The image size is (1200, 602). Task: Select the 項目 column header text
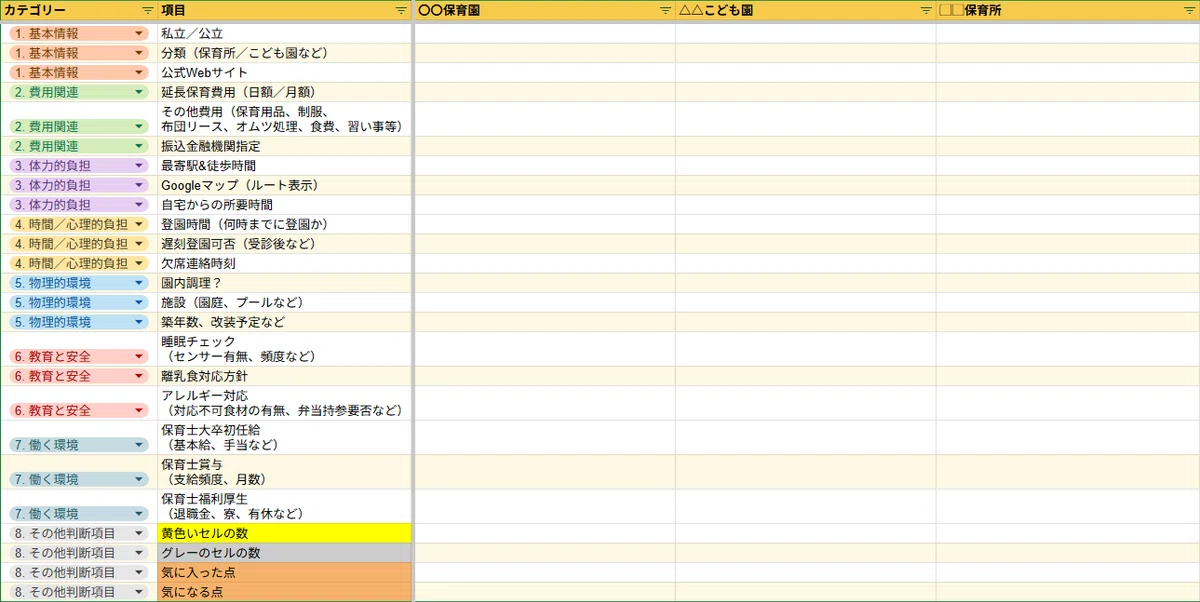tap(174, 10)
